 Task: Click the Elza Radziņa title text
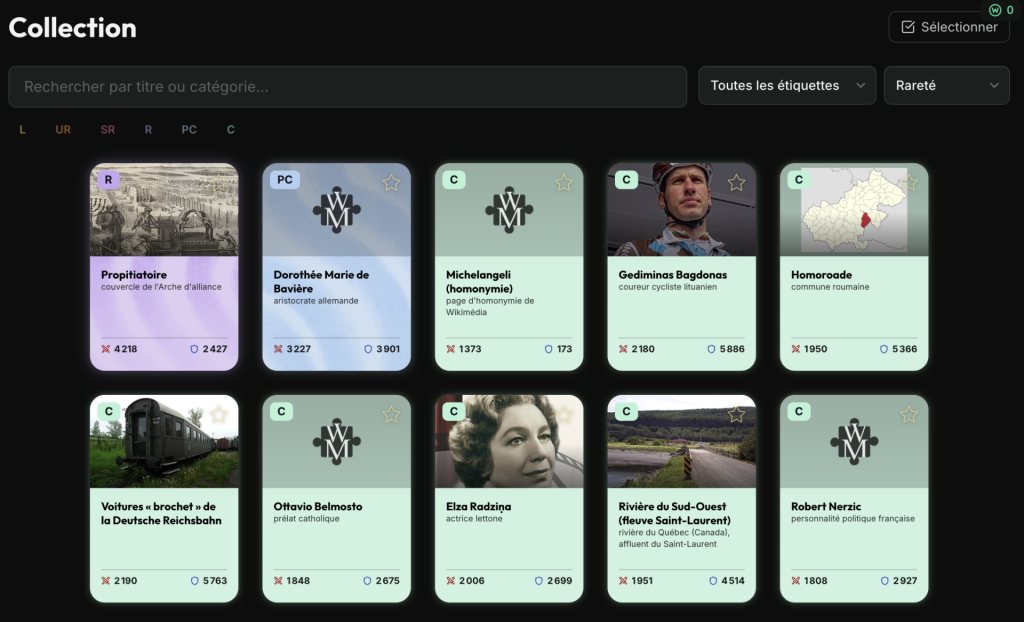[x=479, y=506]
